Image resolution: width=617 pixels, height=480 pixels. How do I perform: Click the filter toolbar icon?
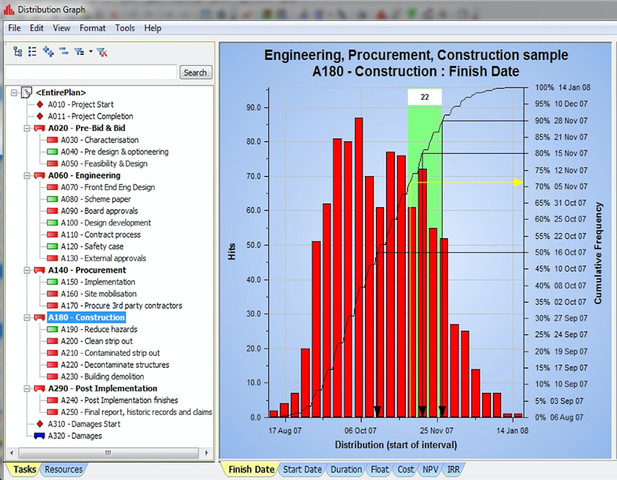(79, 52)
